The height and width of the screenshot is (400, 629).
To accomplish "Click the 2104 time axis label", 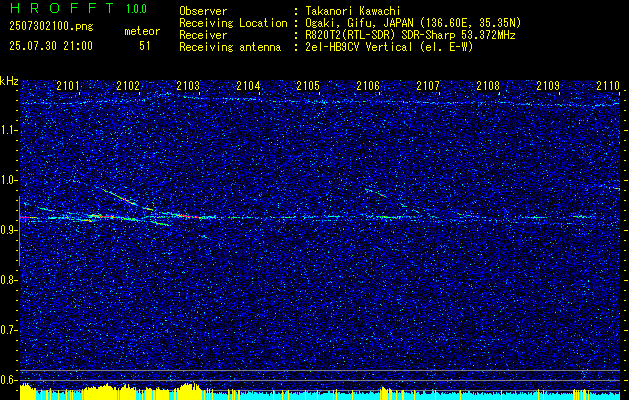I will click(x=248, y=85).
